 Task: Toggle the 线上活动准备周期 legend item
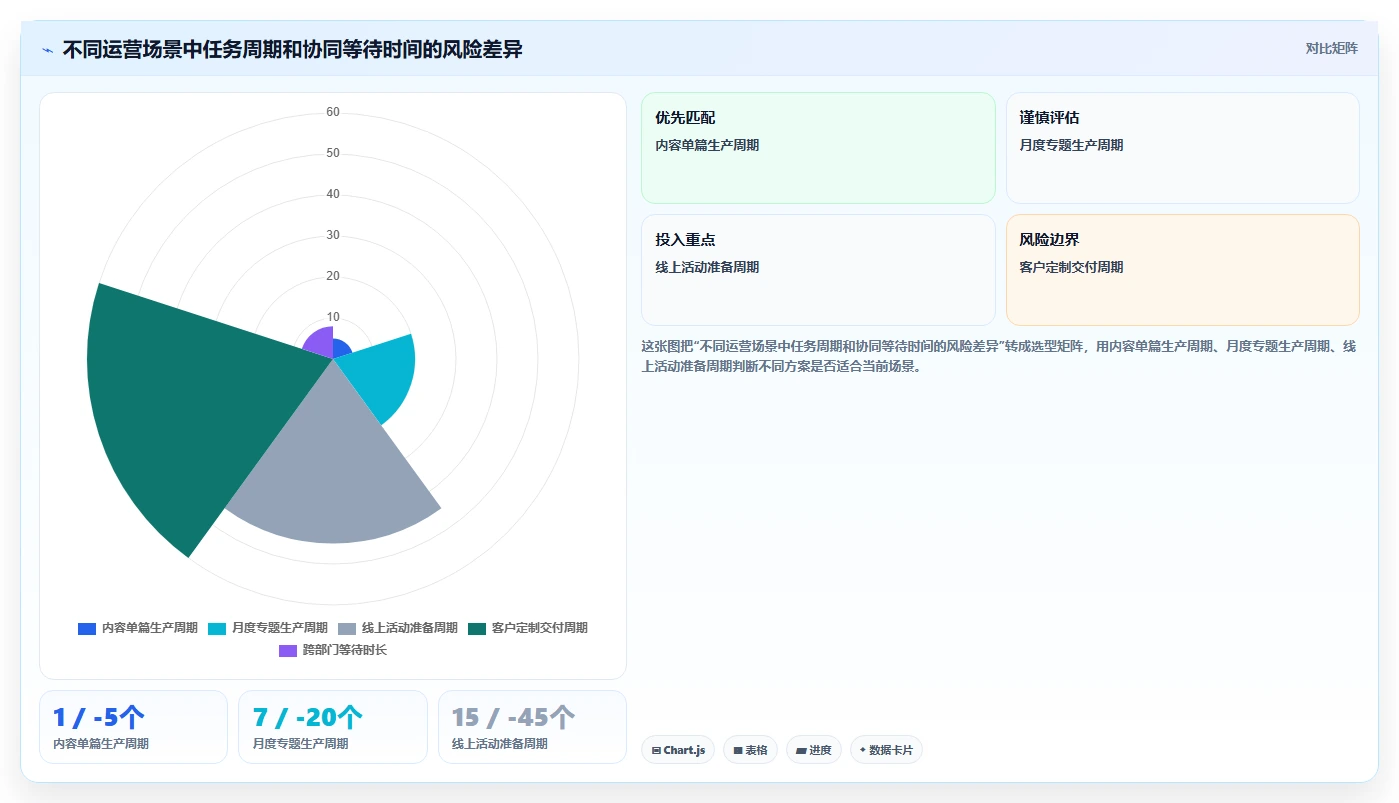coord(398,628)
